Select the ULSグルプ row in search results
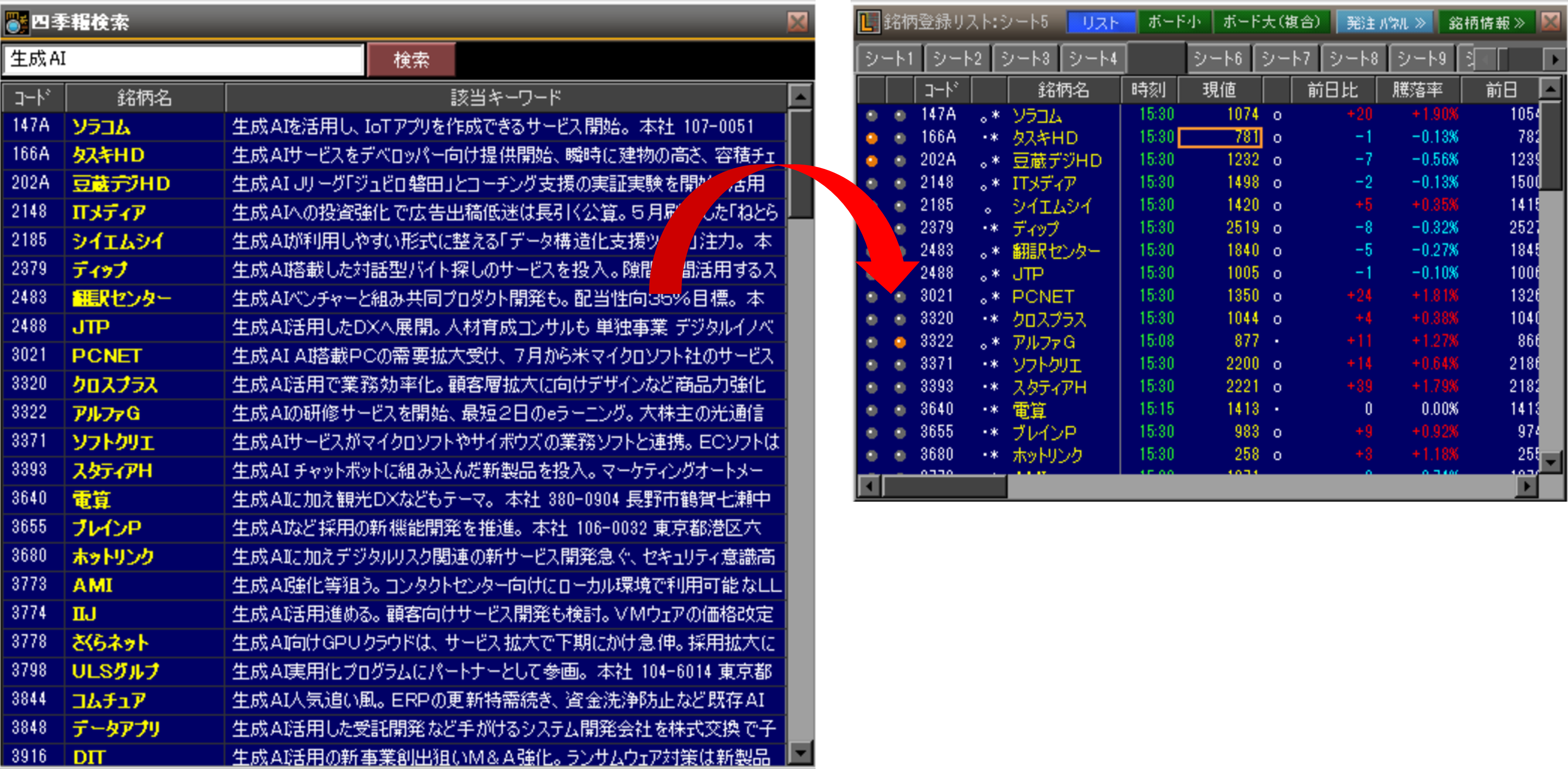The width and height of the screenshot is (1568, 769). (x=393, y=671)
